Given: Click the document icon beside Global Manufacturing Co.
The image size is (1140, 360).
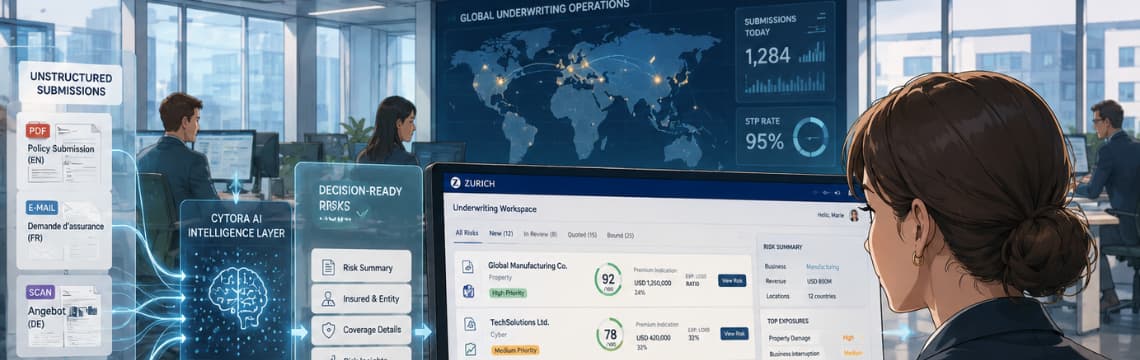Looking at the screenshot, I should coord(468,267).
